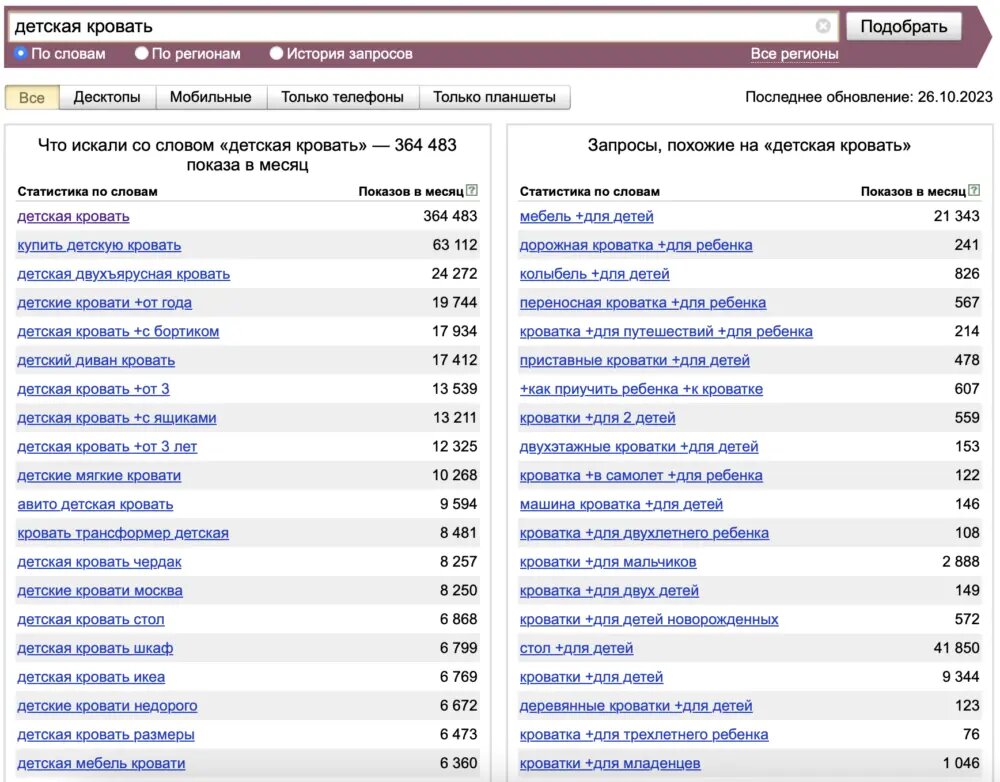Open the "стол +для детей" similar query
The image size is (1000, 782).
click(576, 648)
